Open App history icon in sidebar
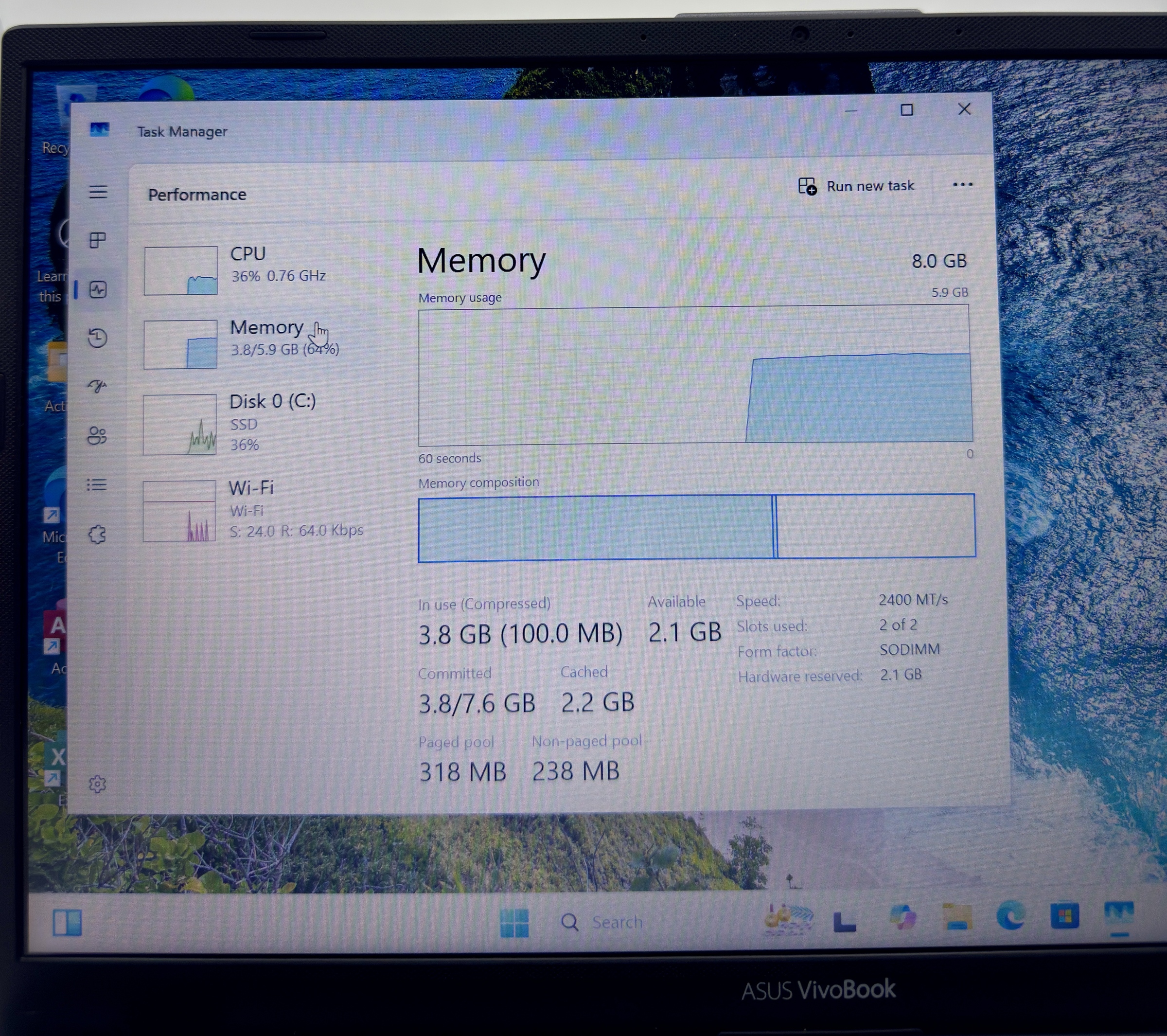This screenshot has height=1036, width=1167. pos(98,338)
